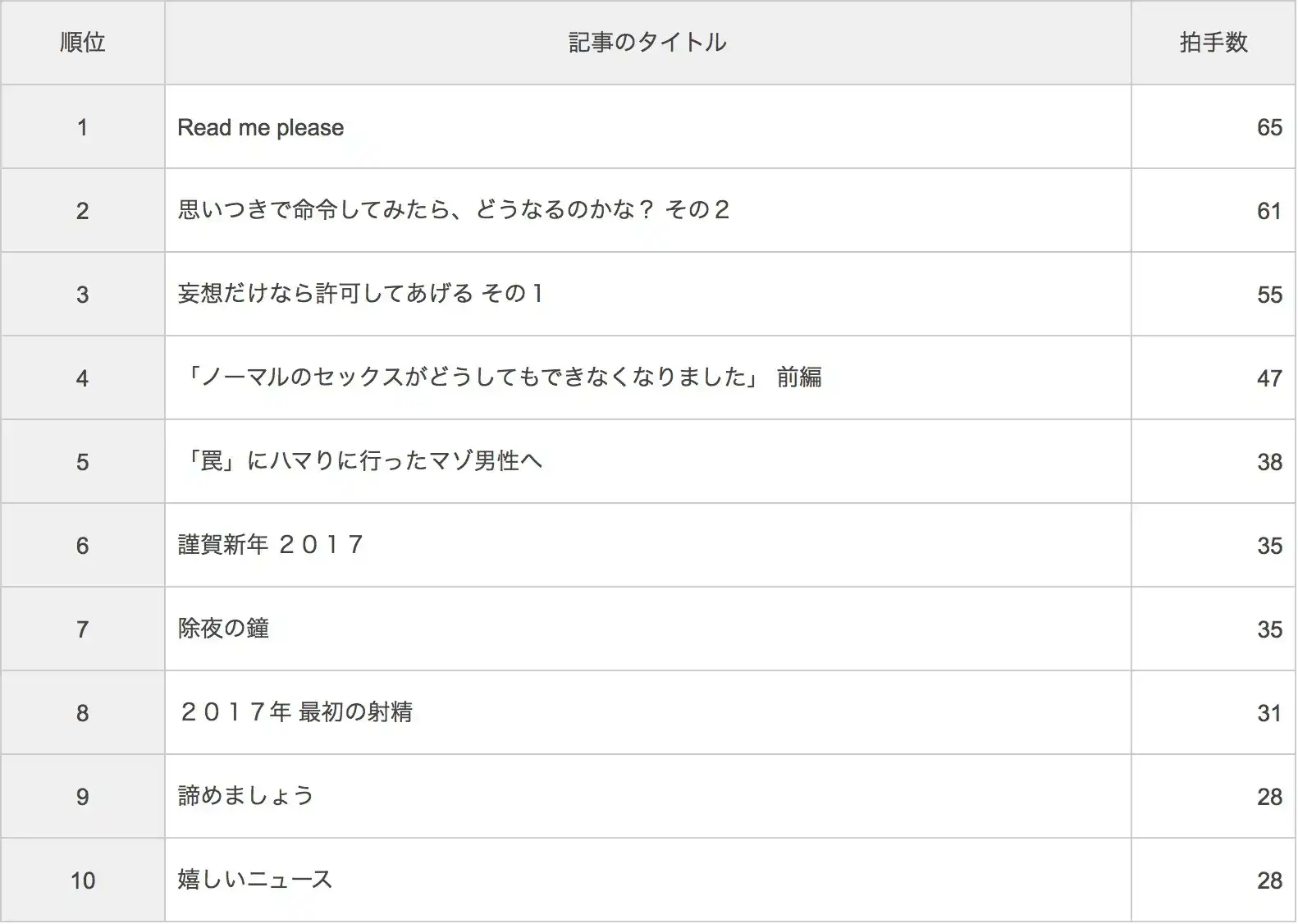Viewport: 1298px width, 924px height.
Task: Open the "嬉しいニュース" article
Action: click(254, 880)
